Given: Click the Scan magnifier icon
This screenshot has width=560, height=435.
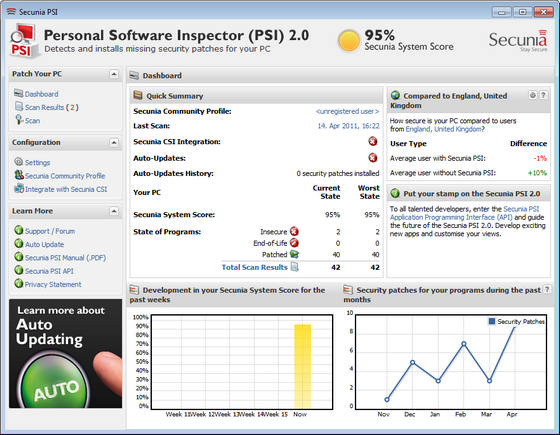Looking at the screenshot, I should 19,120.
